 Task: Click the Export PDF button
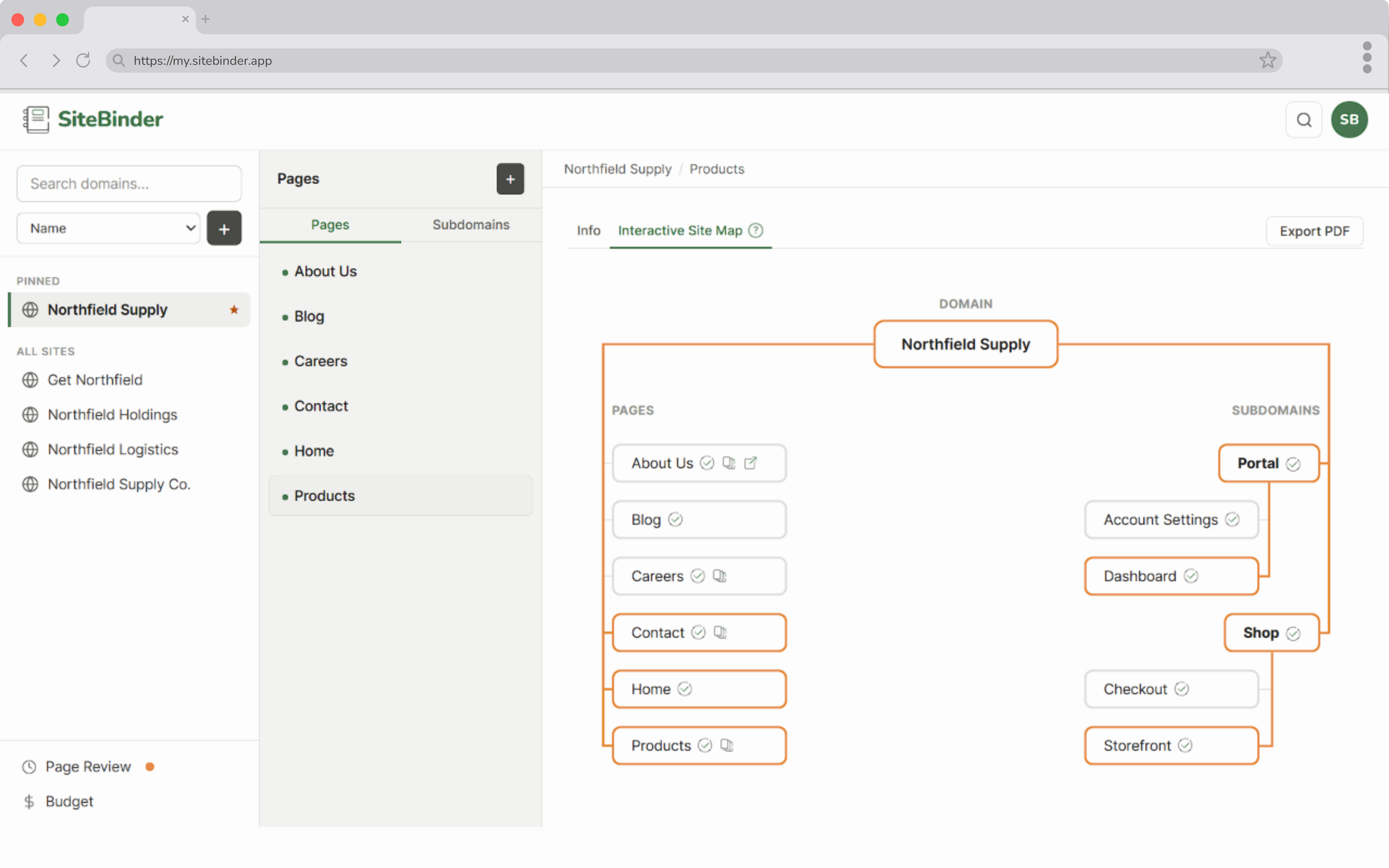point(1314,231)
